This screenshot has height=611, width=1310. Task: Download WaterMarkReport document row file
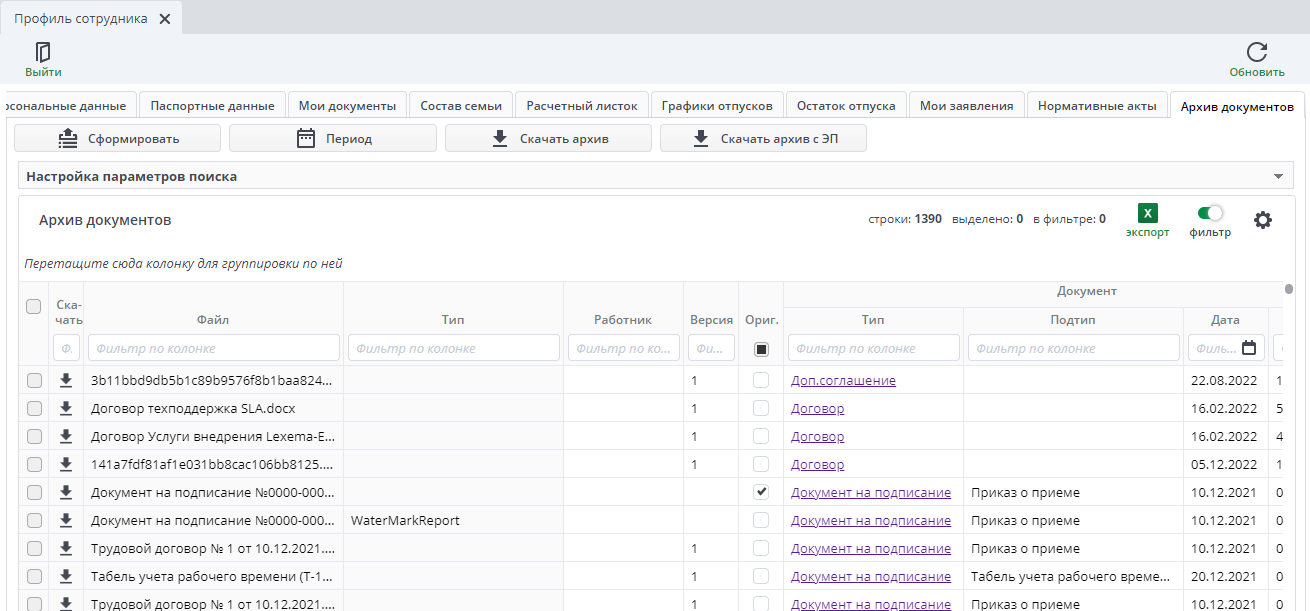click(x=67, y=520)
